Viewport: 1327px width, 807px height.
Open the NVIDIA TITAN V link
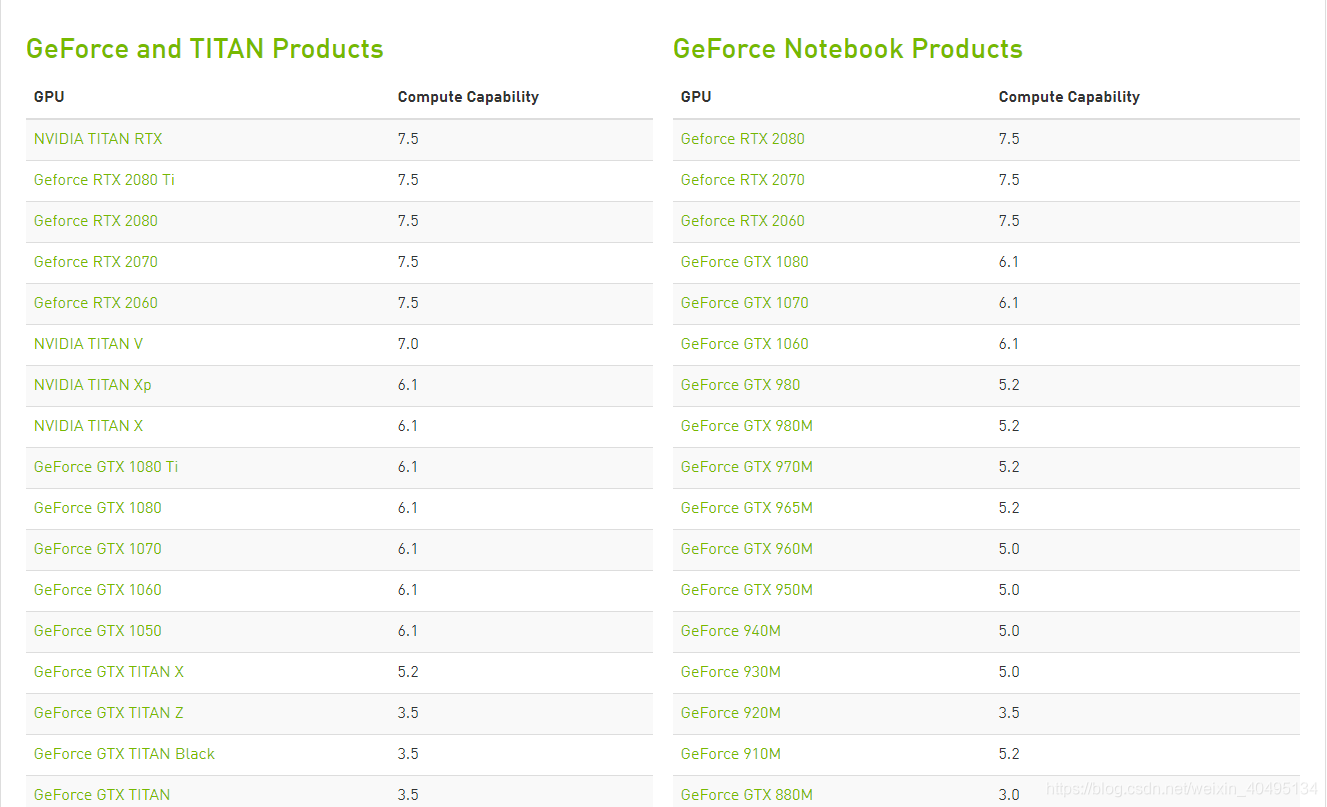88,344
